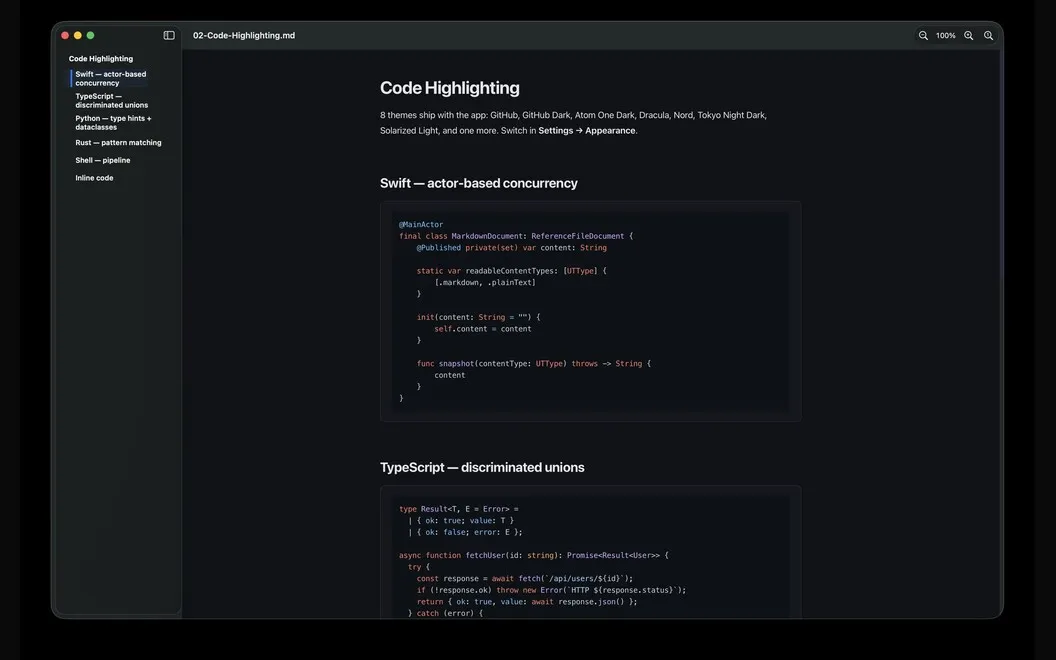The width and height of the screenshot is (1056, 660).
Task: Minimize the window with the yellow button
Action: pos(78,35)
